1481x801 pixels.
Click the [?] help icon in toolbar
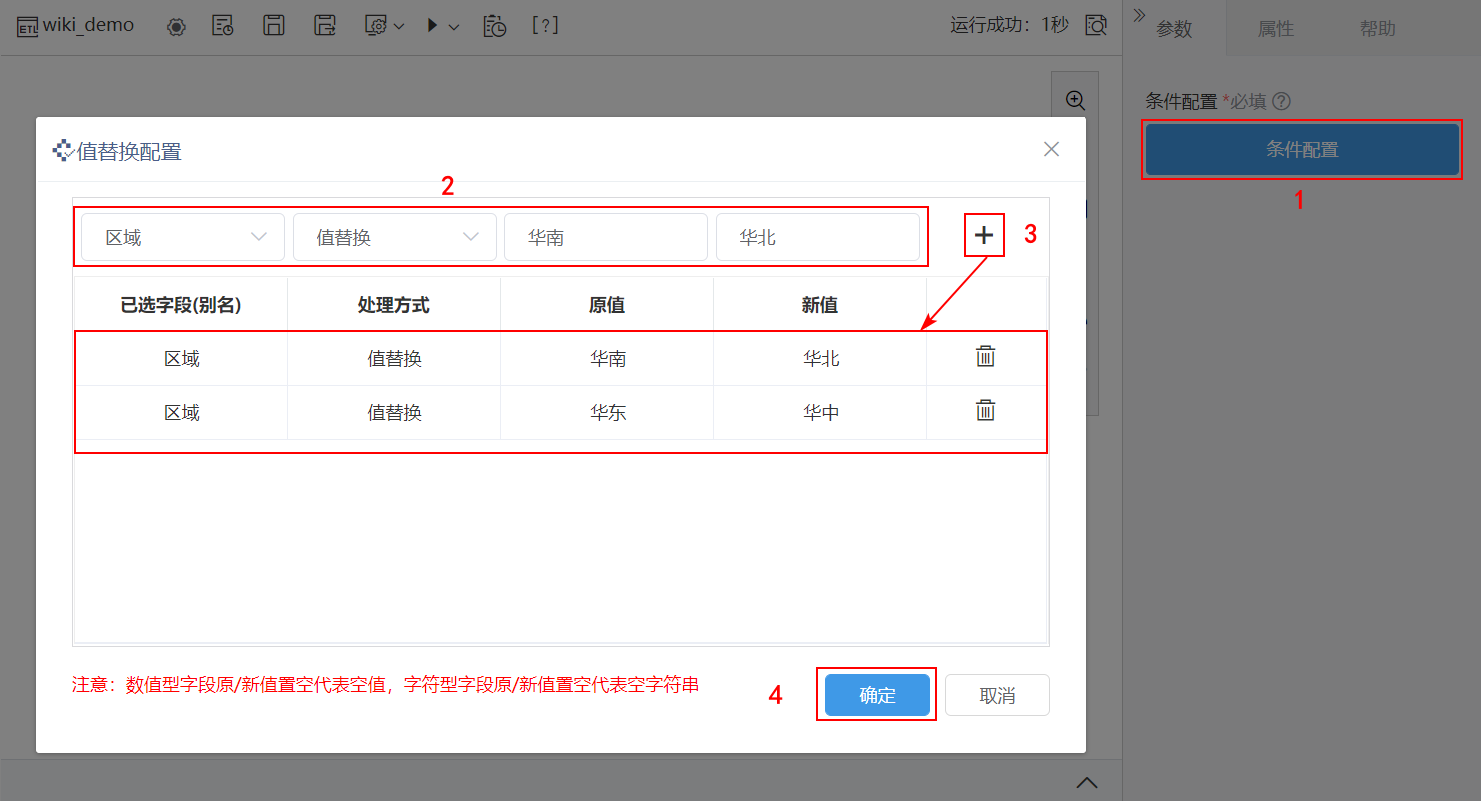[x=545, y=26]
